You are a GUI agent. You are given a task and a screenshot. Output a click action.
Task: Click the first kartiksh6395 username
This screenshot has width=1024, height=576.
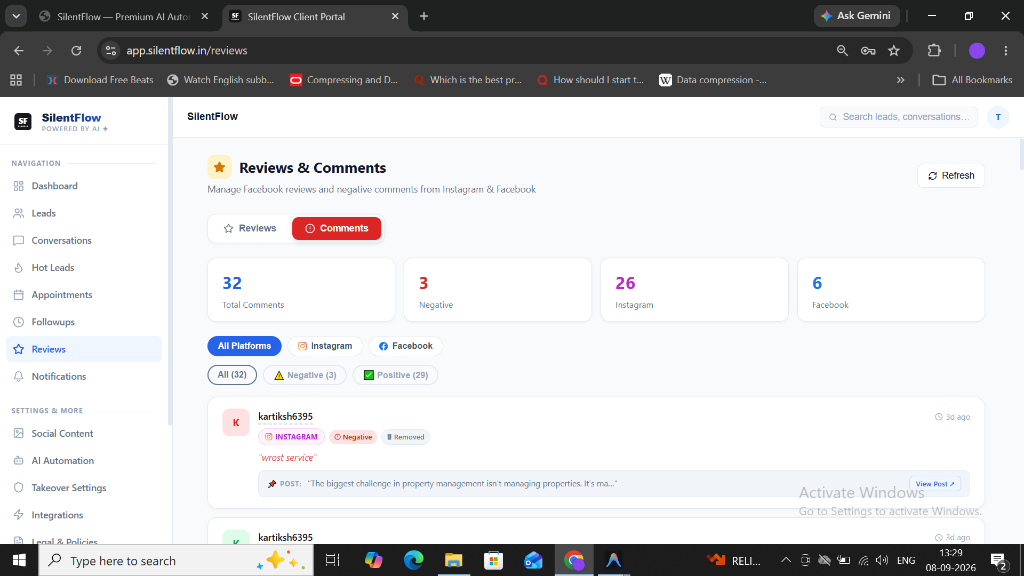(285, 417)
